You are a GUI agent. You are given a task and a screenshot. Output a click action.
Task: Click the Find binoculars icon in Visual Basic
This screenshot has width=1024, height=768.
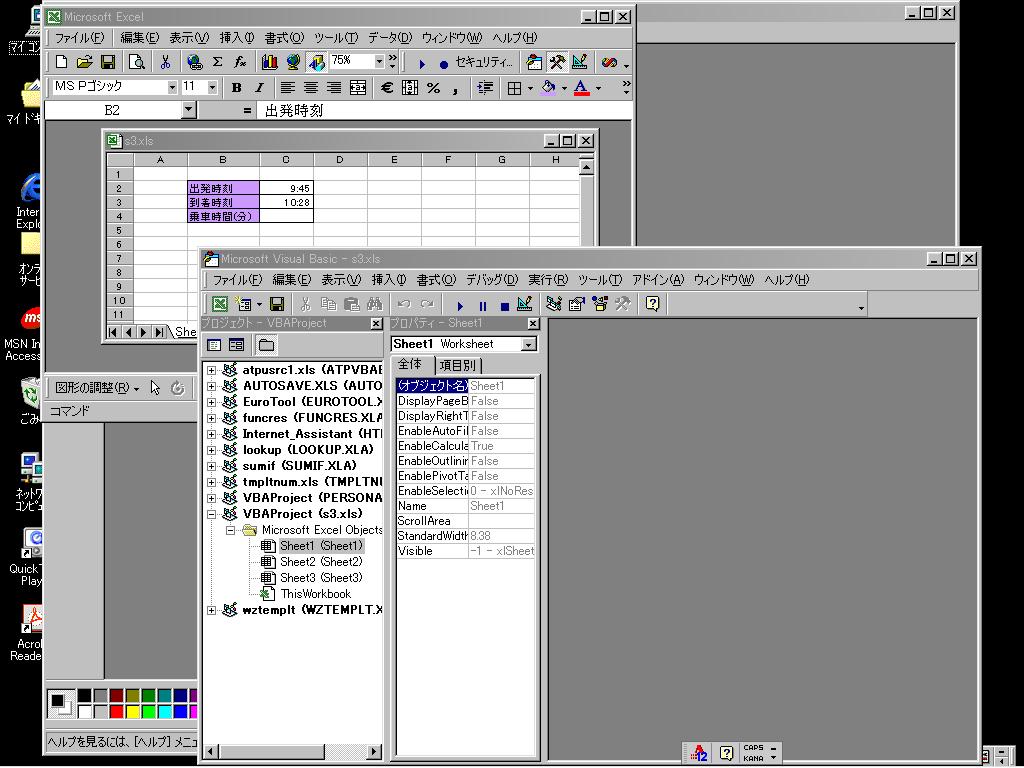click(x=374, y=304)
